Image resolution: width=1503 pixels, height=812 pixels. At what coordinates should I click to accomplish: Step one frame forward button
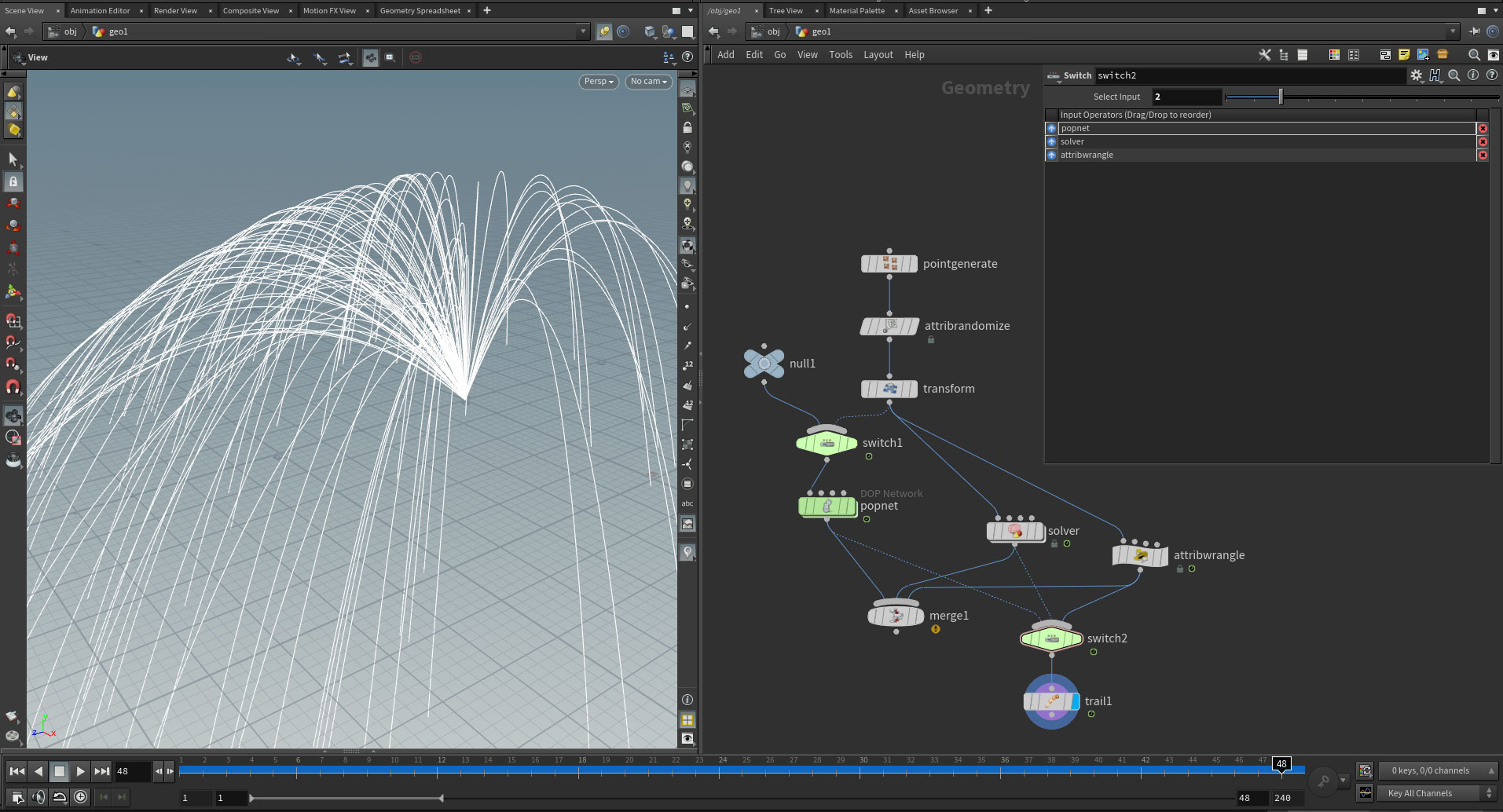[170, 772]
